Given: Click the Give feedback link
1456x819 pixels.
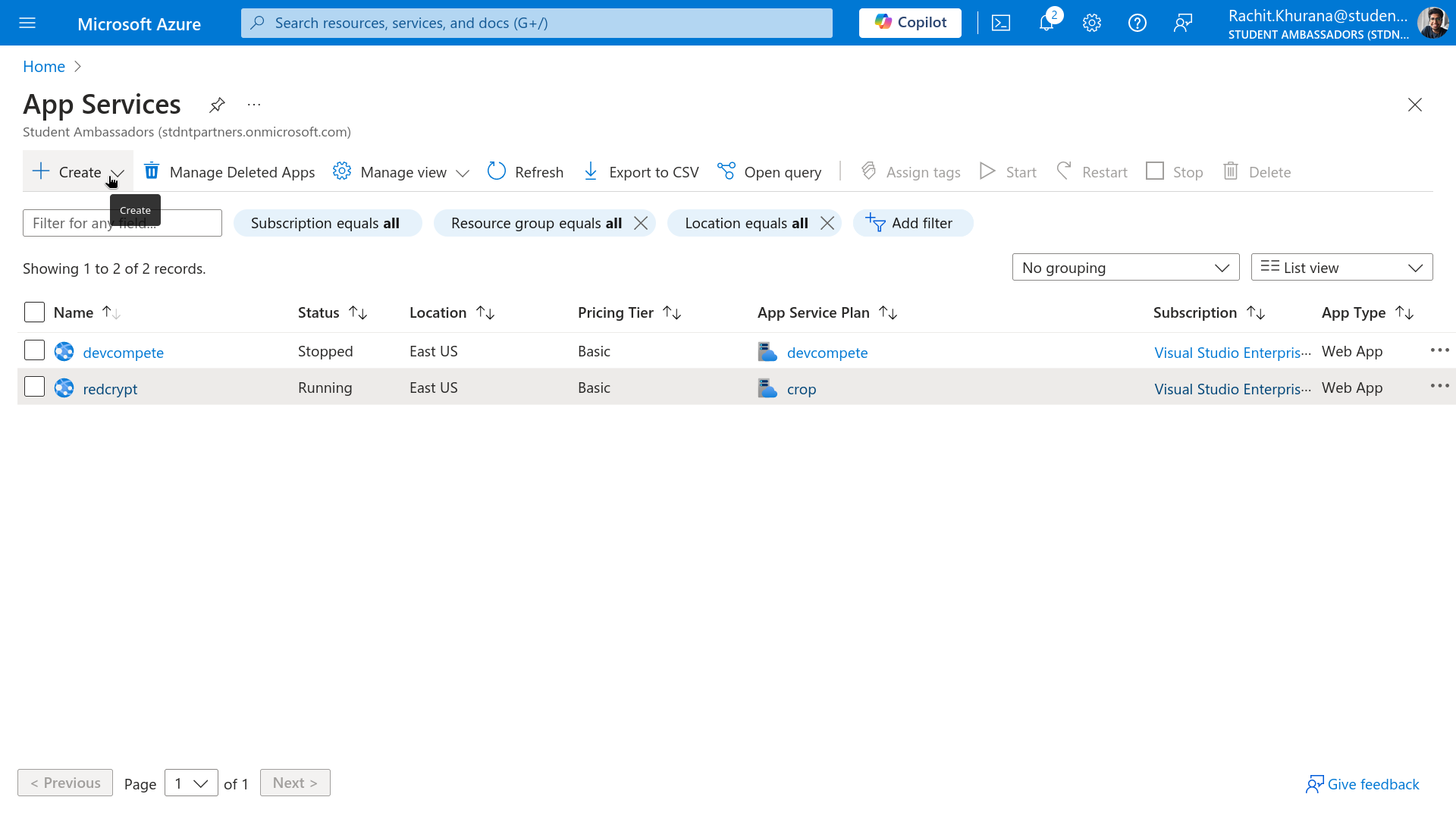Looking at the screenshot, I should [x=1362, y=784].
